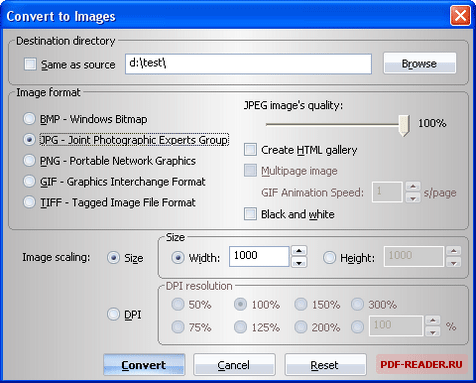Increase GIF Animation Speed with up arrow
476x383 pixels.
pyautogui.click(x=413, y=187)
